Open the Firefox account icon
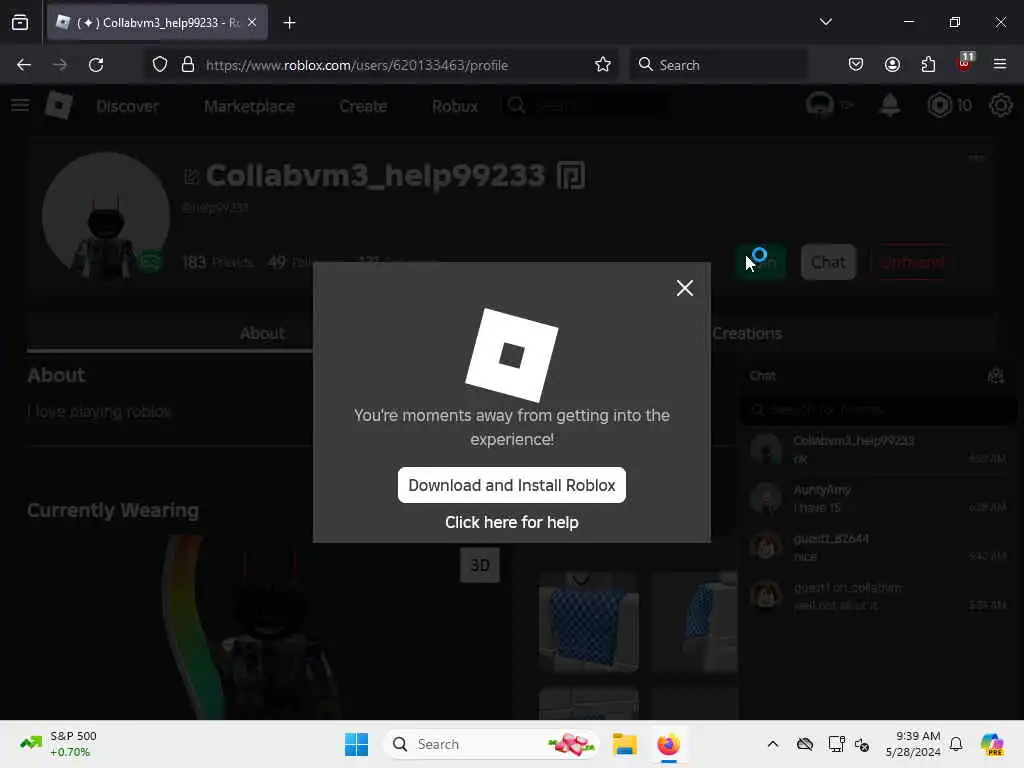 892,65
